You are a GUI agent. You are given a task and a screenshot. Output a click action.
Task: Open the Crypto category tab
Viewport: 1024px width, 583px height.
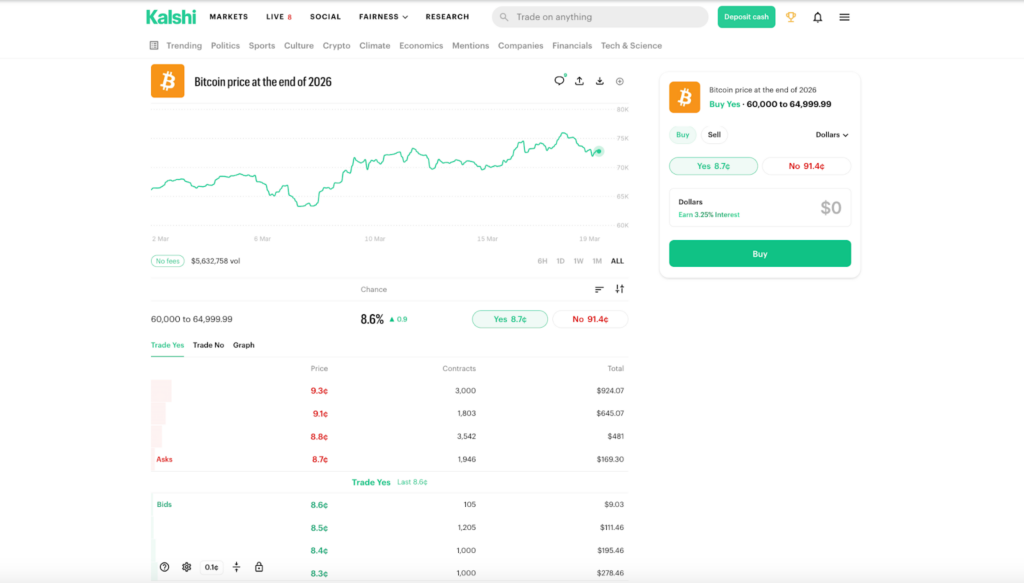(x=336, y=45)
